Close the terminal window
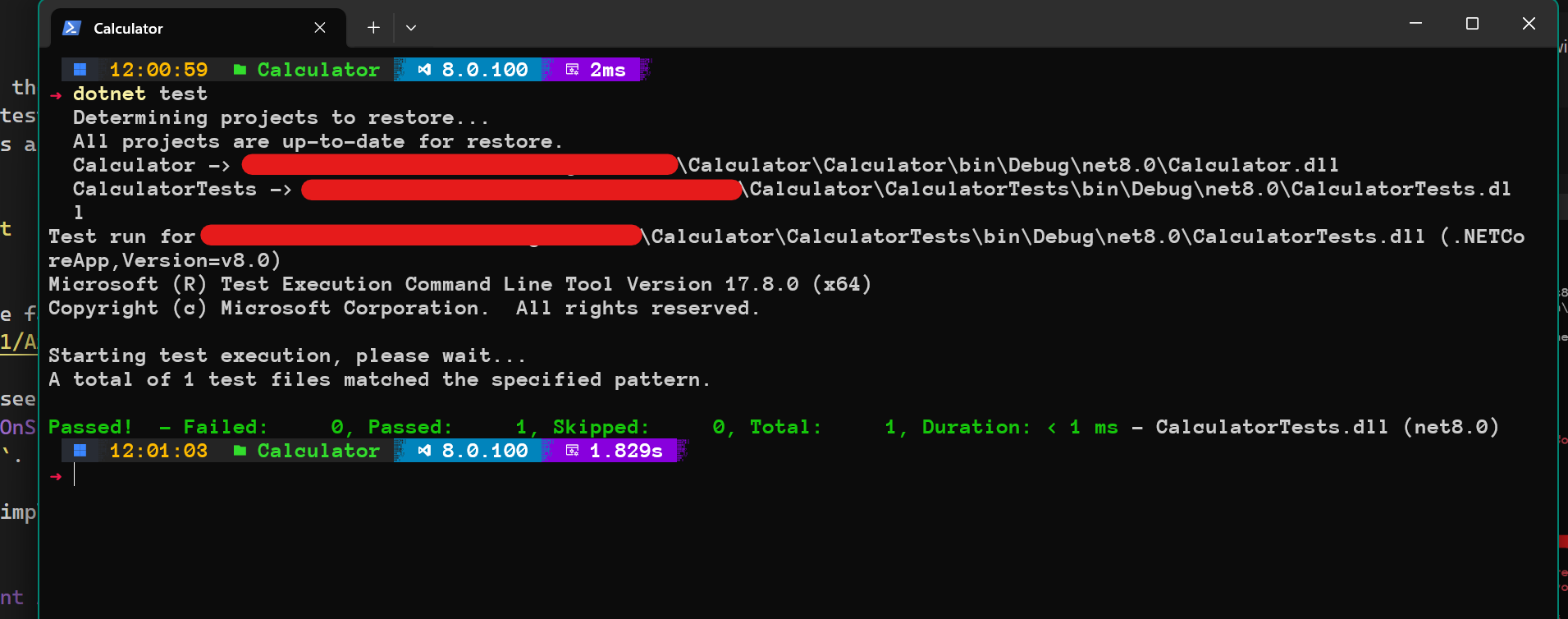The height and width of the screenshot is (619, 1568). (1529, 24)
